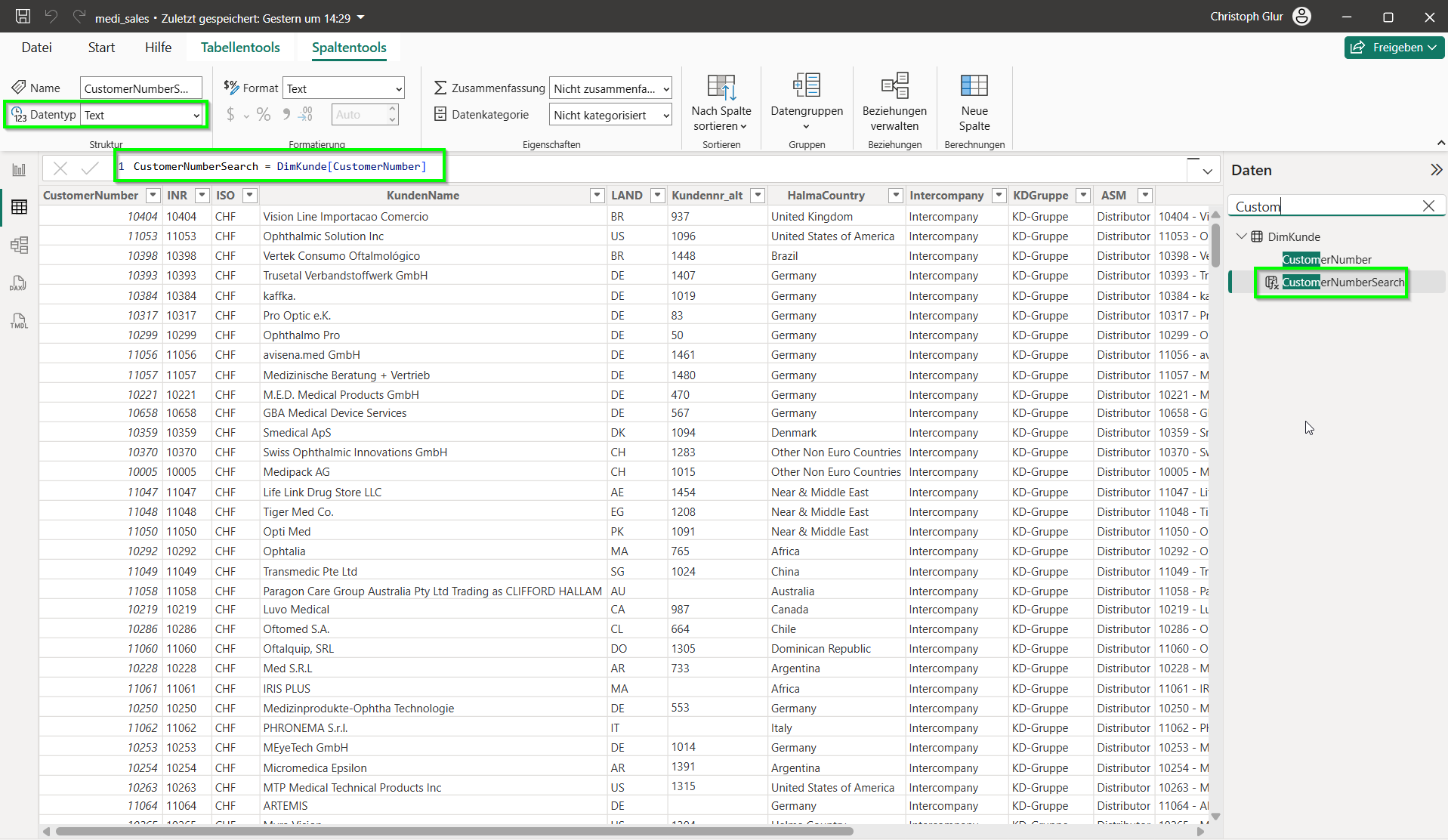
Task: Click the KundenName column header
Action: [x=423, y=196]
